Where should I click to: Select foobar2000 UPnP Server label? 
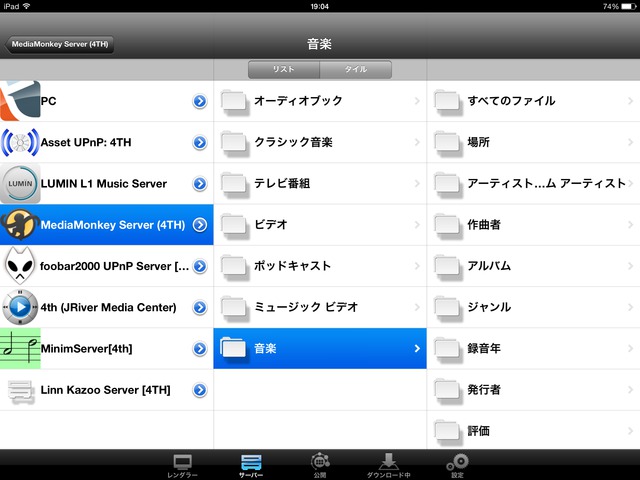pyautogui.click(x=115, y=266)
